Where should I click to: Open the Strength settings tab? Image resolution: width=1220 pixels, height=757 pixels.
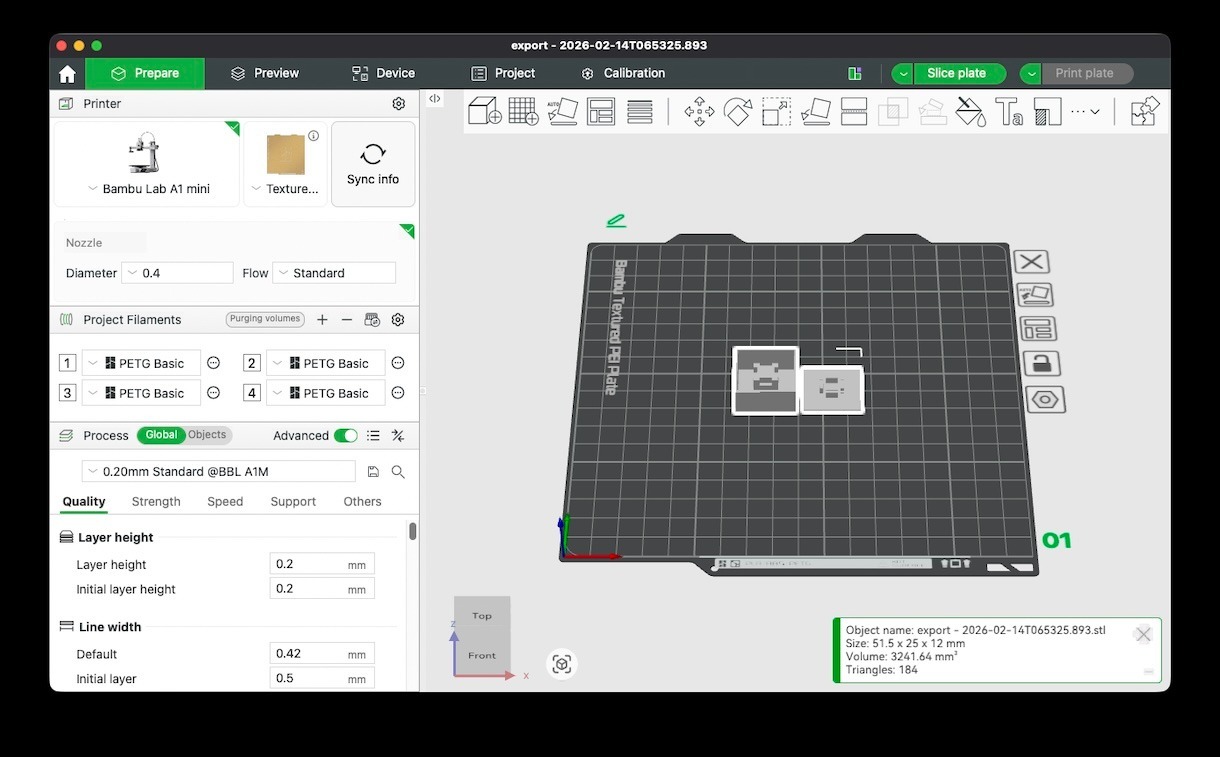[156, 502]
